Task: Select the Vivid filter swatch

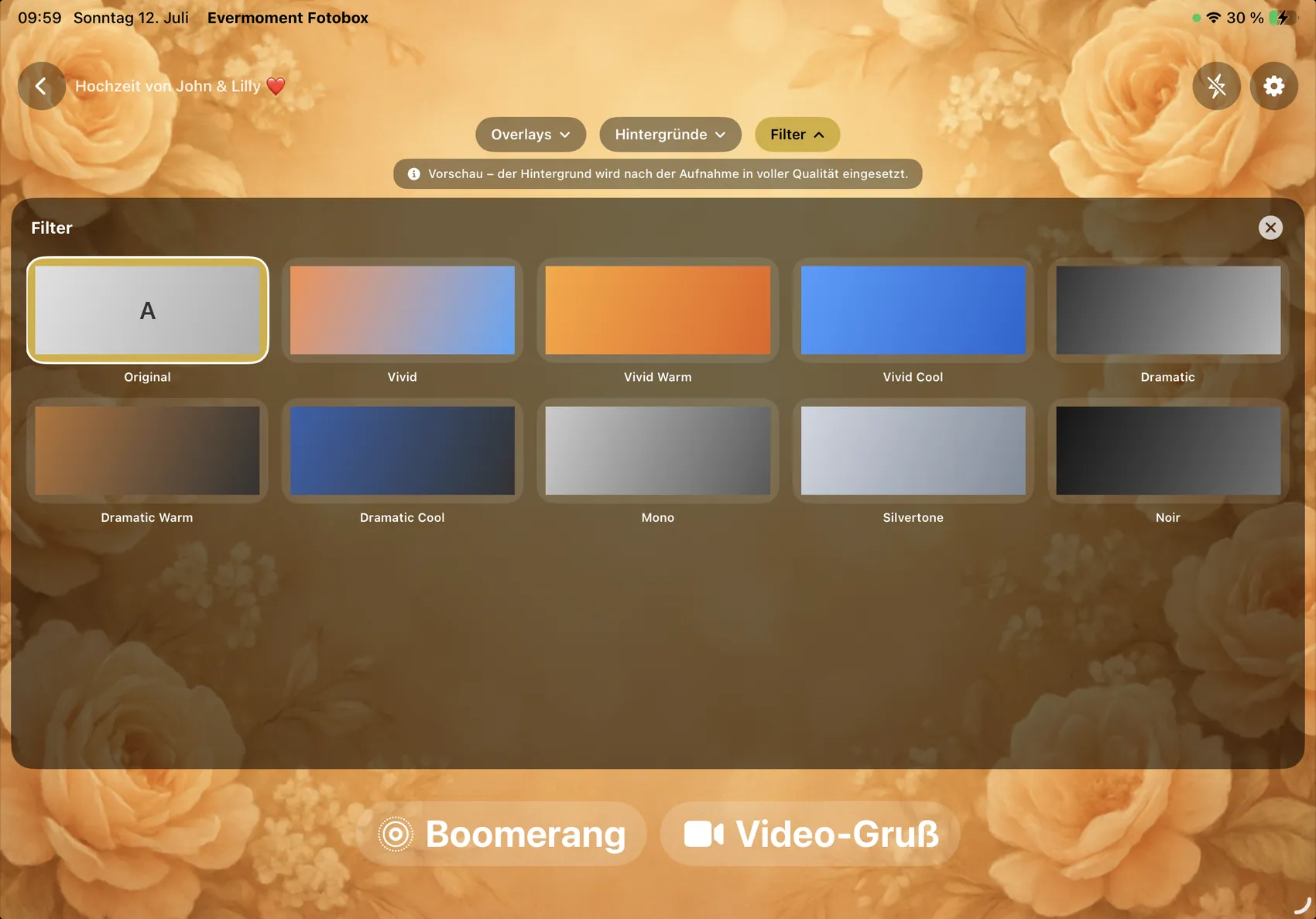Action: pos(403,310)
